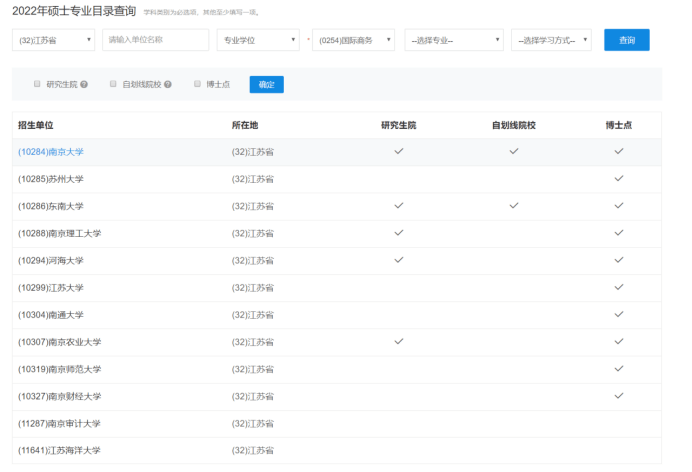Open the --选择学习方式-- dropdown
This screenshot has height=472, width=692.
[551, 40]
